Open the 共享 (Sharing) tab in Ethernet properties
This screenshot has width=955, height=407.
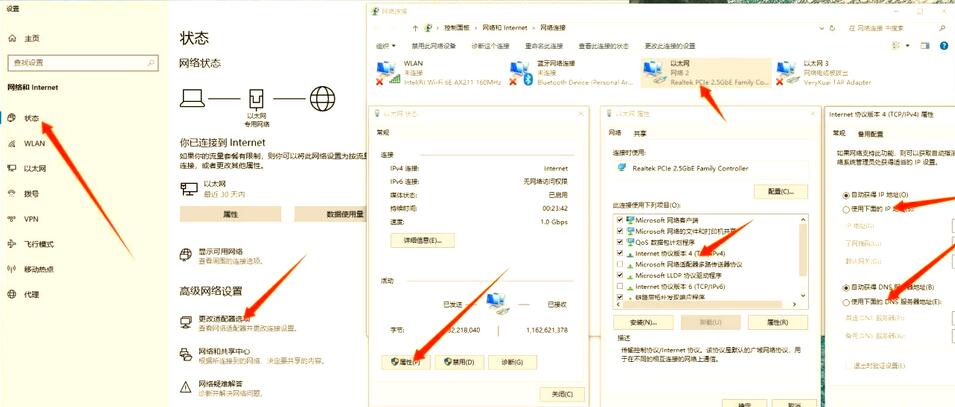coord(640,133)
